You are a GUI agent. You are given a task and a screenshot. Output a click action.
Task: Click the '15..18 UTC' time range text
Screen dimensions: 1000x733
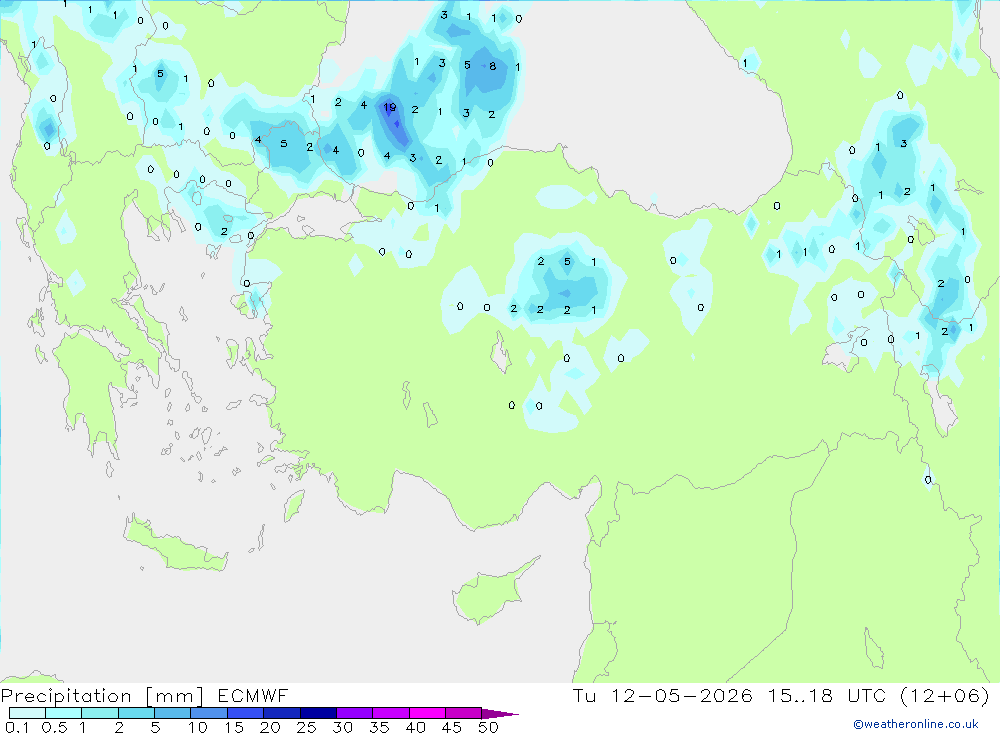(827, 695)
